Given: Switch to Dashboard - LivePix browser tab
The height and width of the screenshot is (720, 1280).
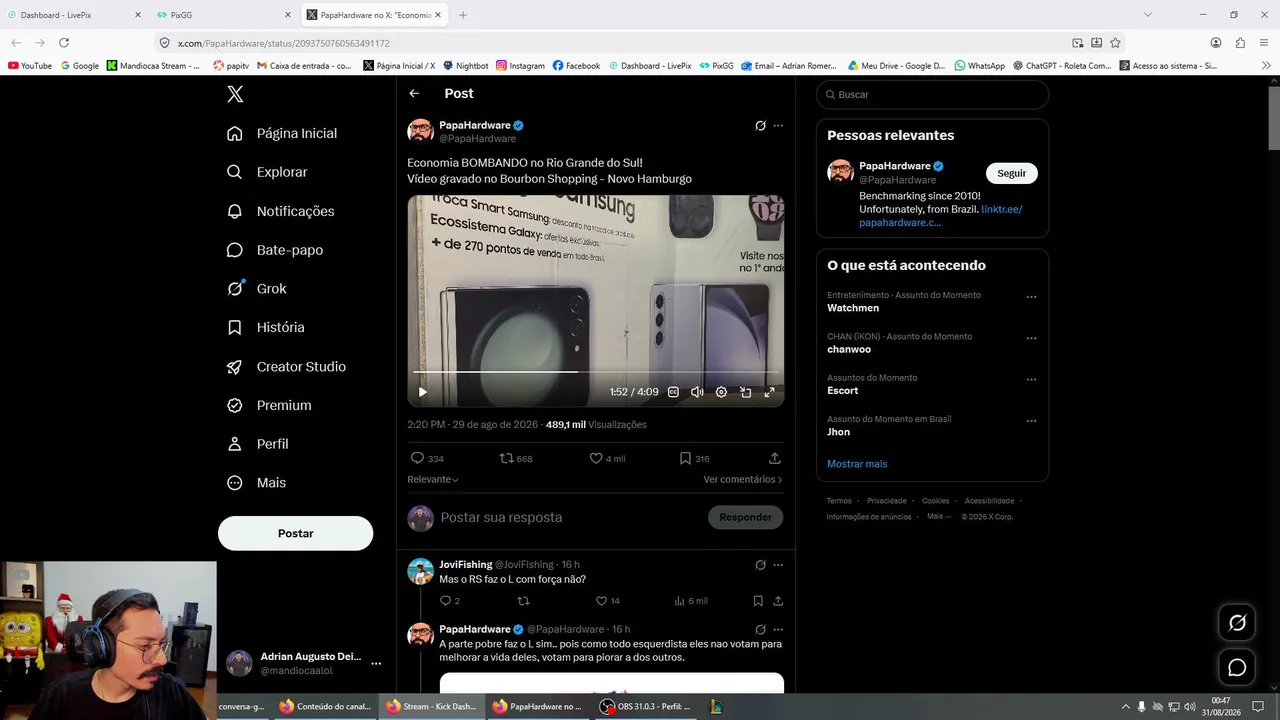Looking at the screenshot, I should click(75, 15).
